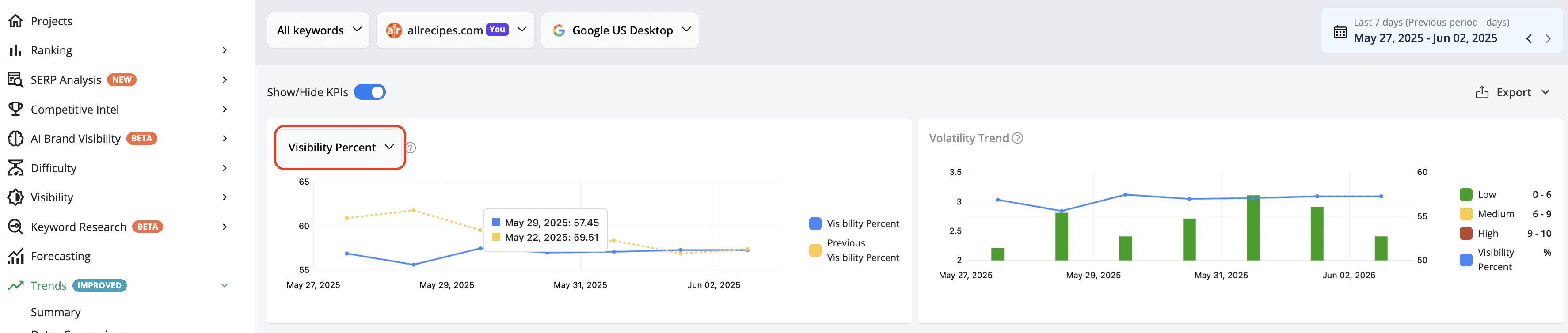The image size is (1568, 333).
Task: Click the Competitive Intel trophy icon
Action: point(16,109)
